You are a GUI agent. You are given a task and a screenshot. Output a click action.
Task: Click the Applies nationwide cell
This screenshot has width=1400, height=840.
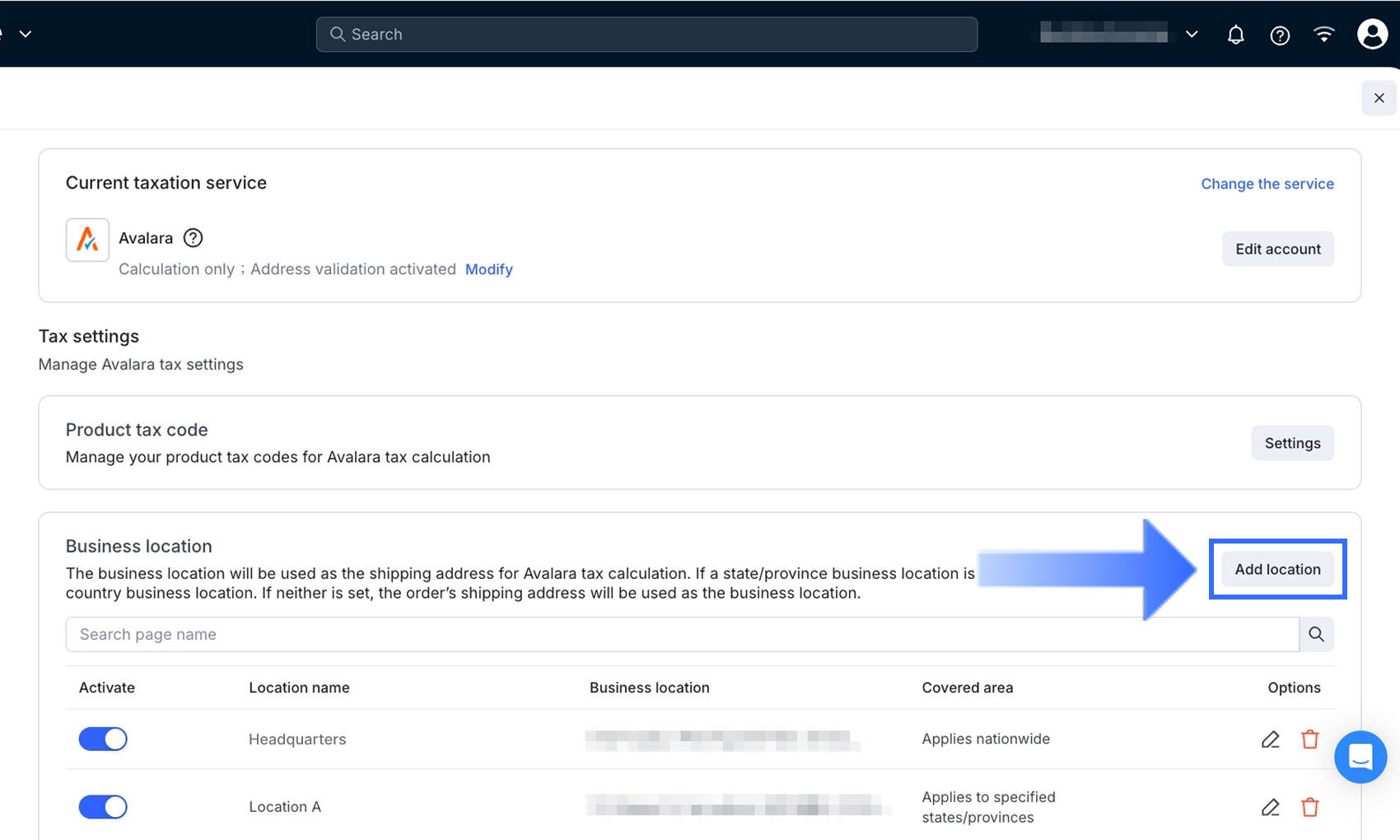pos(986,739)
